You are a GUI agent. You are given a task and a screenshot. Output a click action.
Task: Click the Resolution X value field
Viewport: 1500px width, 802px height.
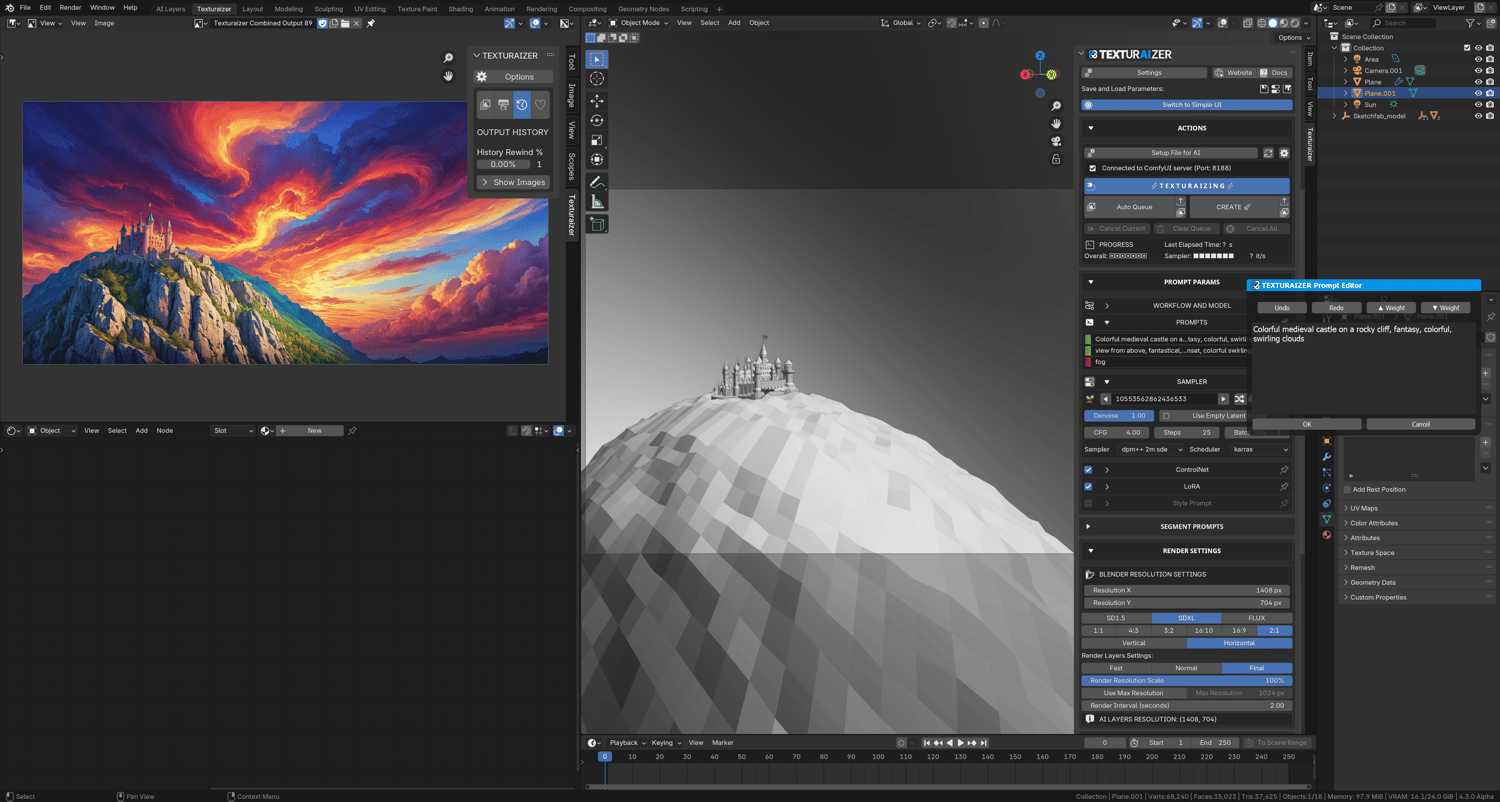tap(1187, 591)
